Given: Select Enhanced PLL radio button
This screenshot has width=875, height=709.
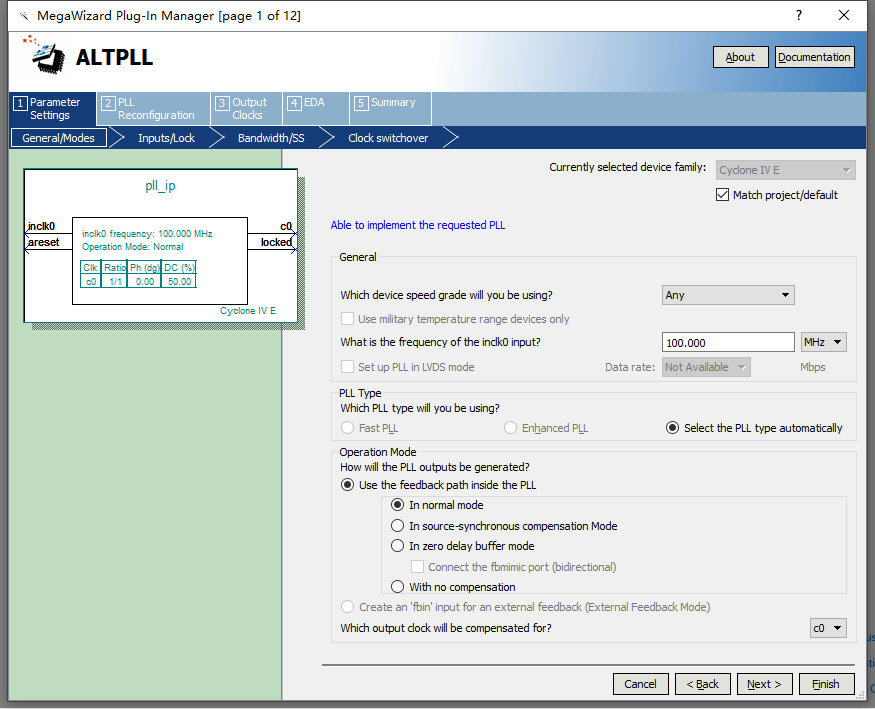Looking at the screenshot, I should click(x=510, y=428).
